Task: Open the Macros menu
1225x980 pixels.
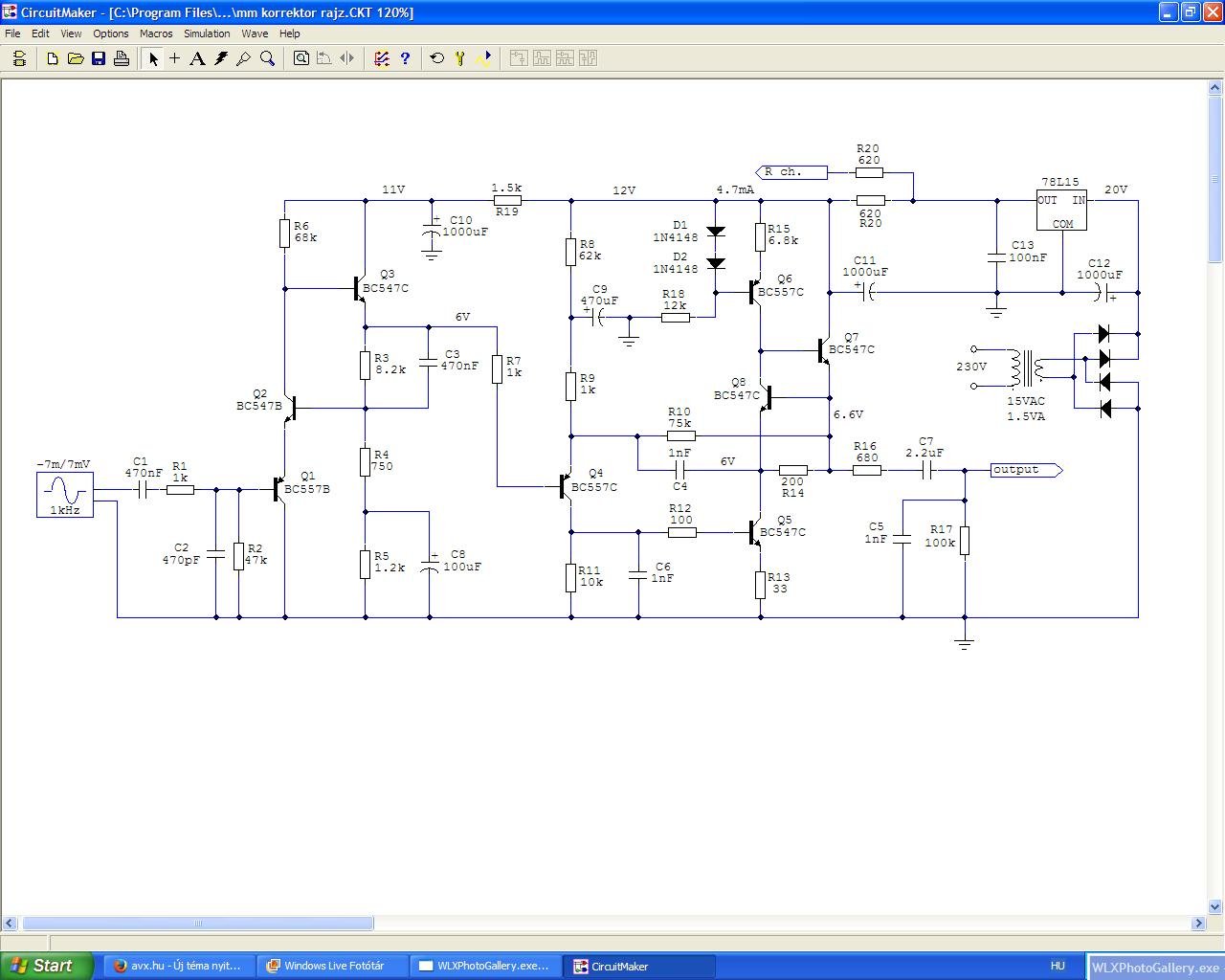Action: pos(156,33)
